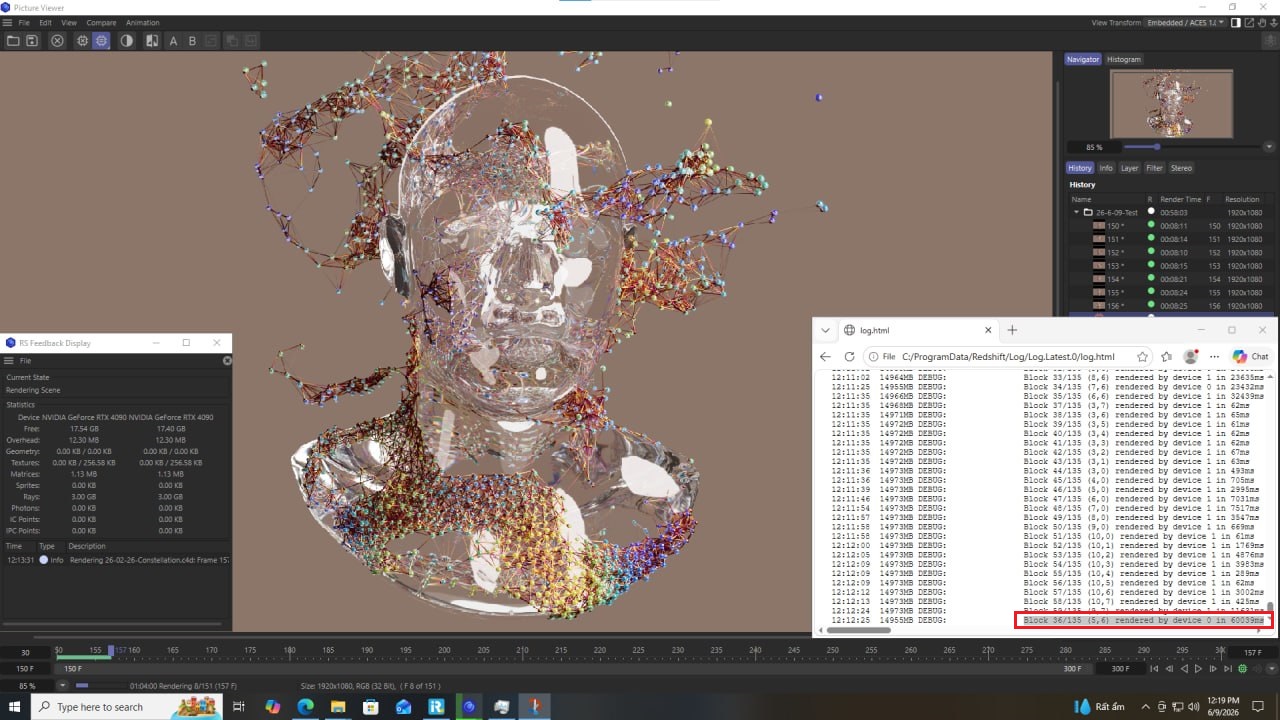Toggle the half-circle contrast display icon
This screenshot has width=1280, height=720.
(x=127, y=41)
